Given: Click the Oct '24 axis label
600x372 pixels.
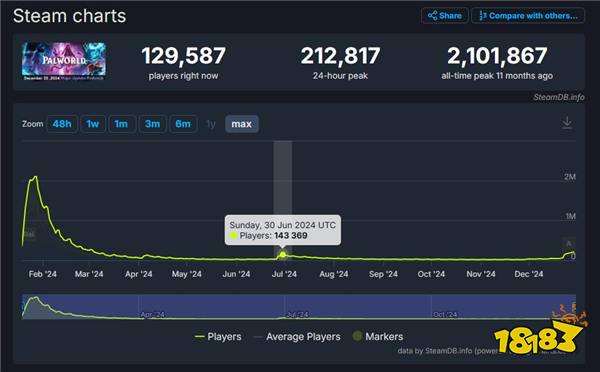Looking at the screenshot, I should coord(431,274).
